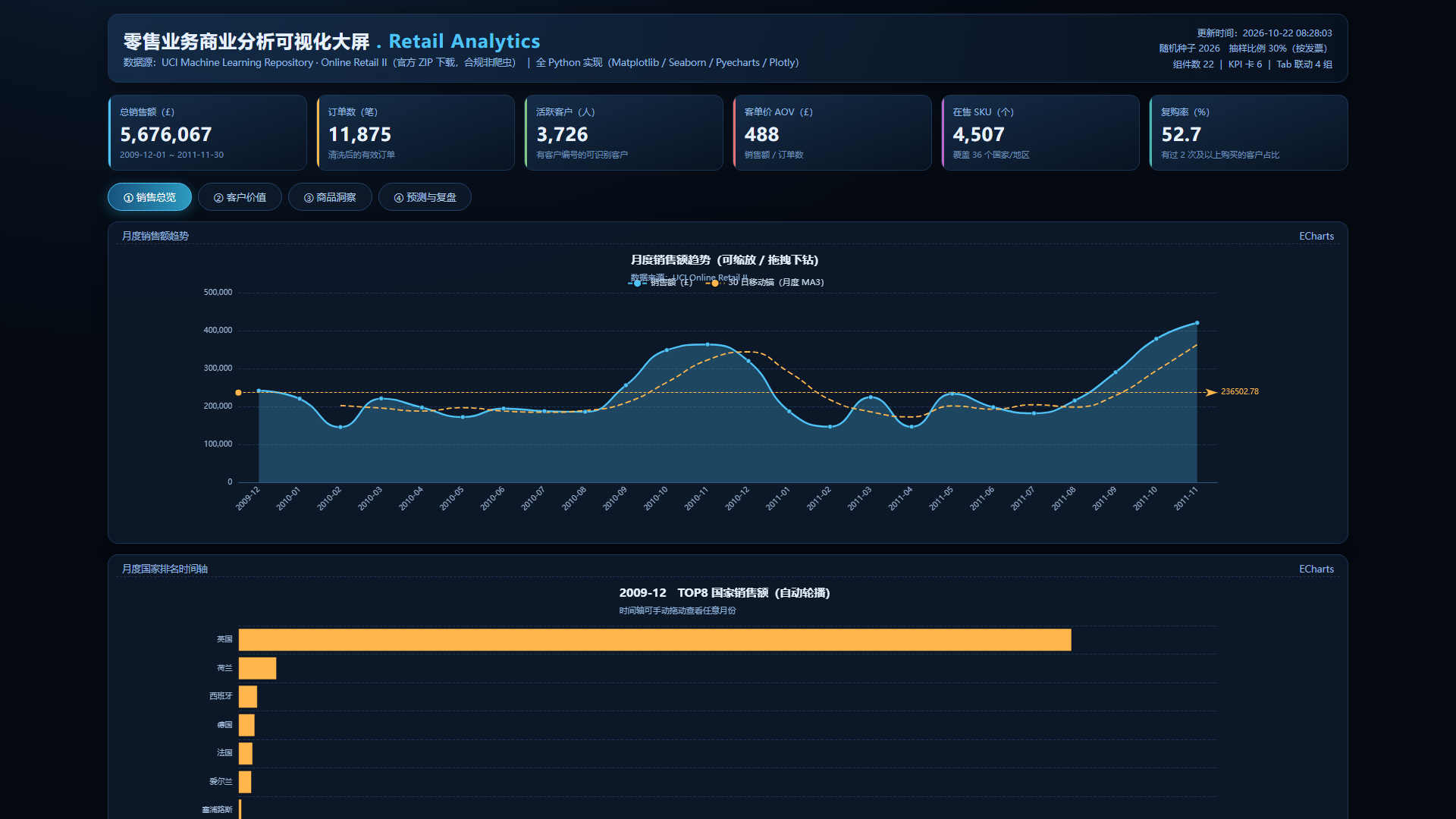Click the Retail Analytics header title
Viewport: 1456px width, 819px height.
pyautogui.click(x=464, y=41)
